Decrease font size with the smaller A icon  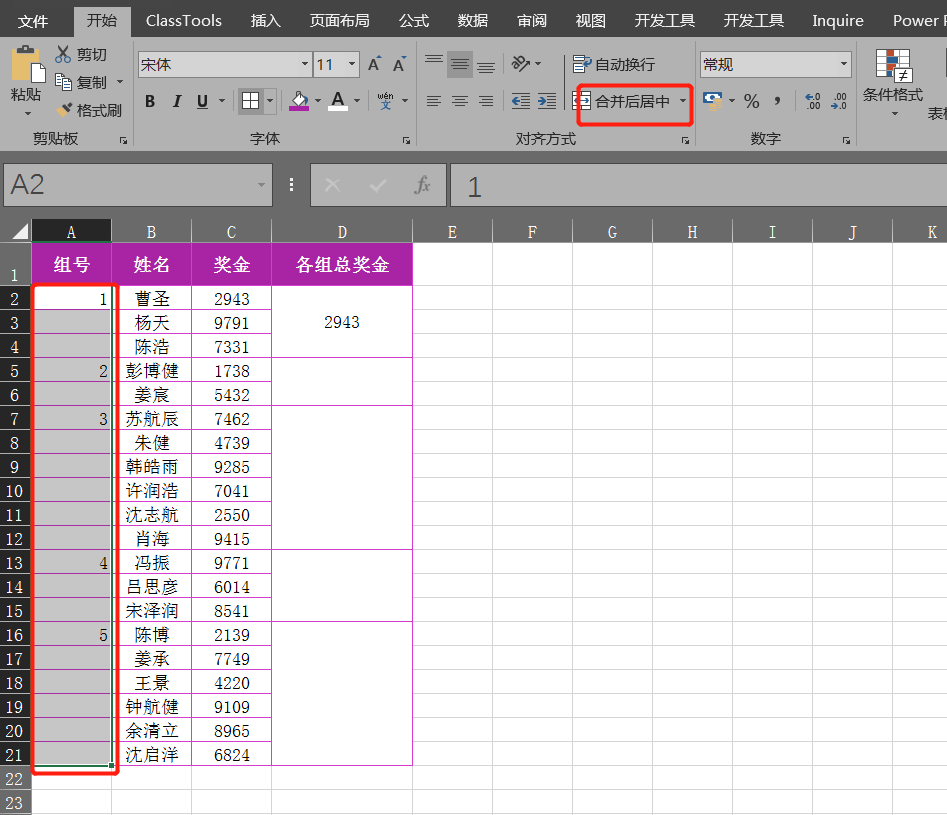(399, 64)
